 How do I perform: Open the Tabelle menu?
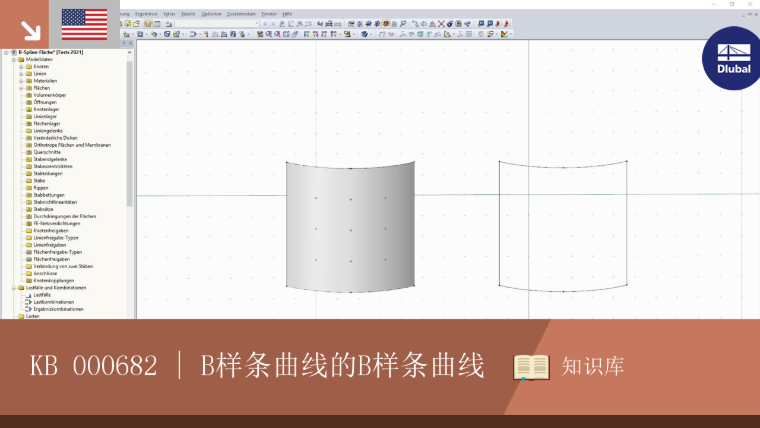(x=188, y=14)
